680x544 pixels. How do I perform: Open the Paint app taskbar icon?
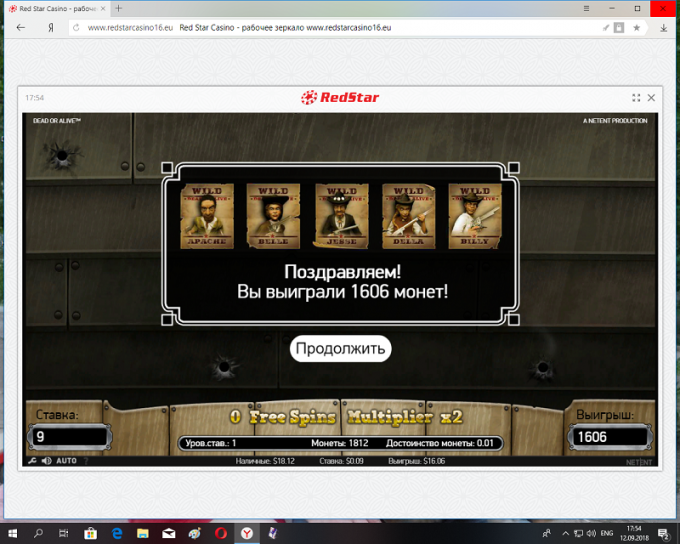tap(195, 533)
